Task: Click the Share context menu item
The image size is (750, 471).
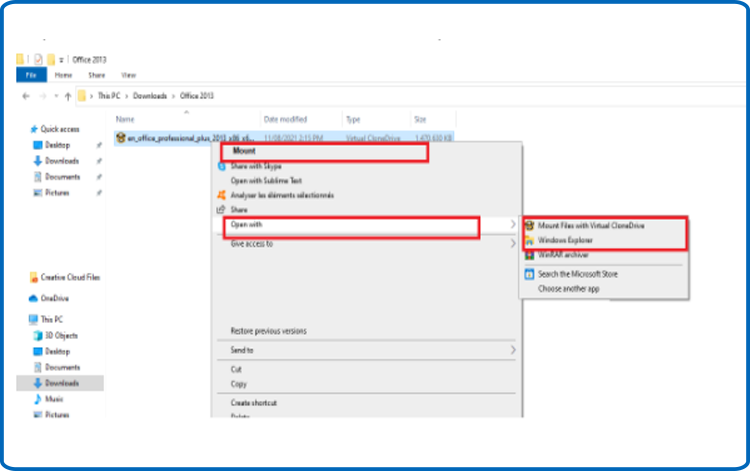Action: coord(239,210)
